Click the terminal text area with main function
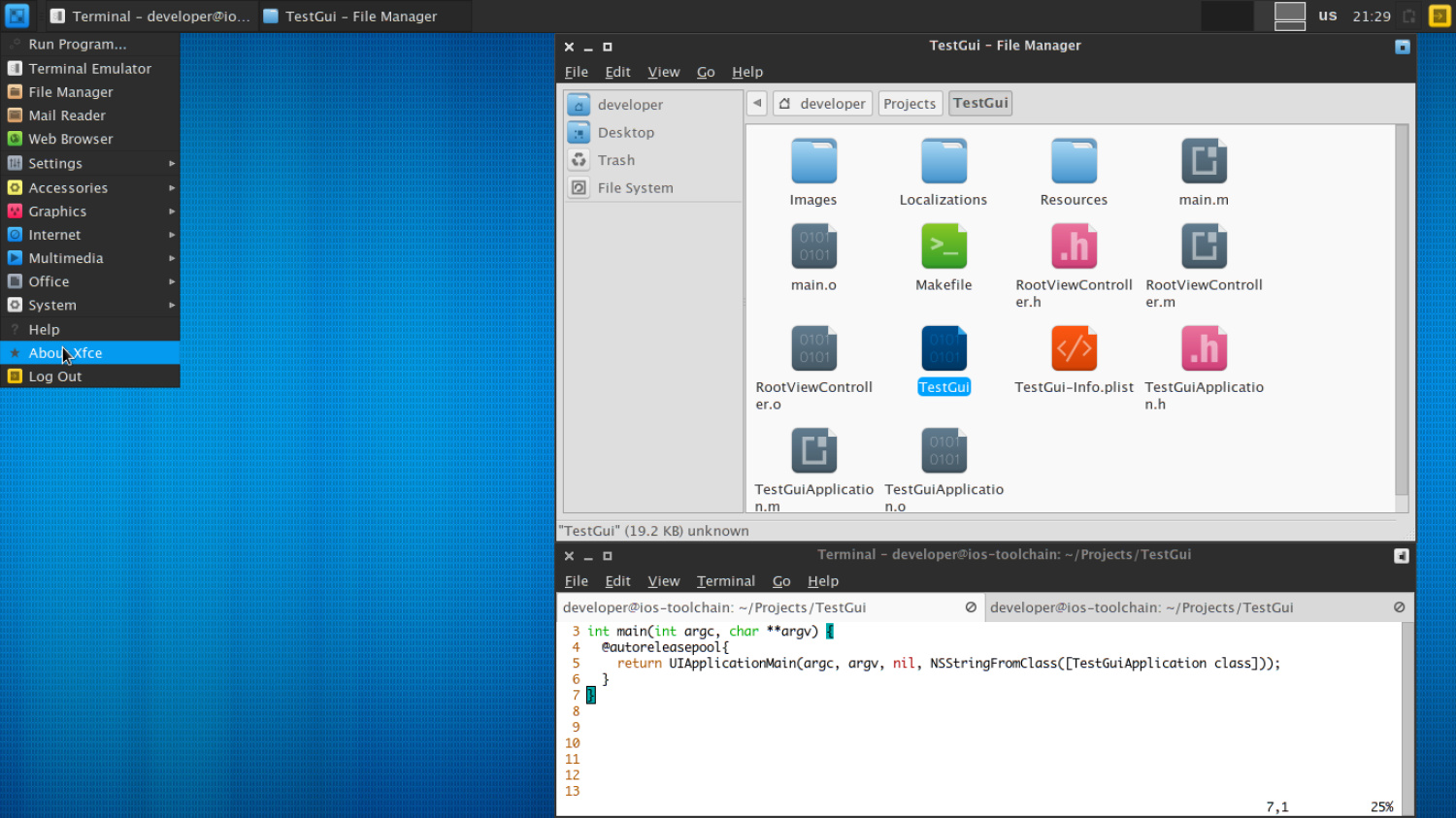The height and width of the screenshot is (818, 1456). click(x=980, y=718)
